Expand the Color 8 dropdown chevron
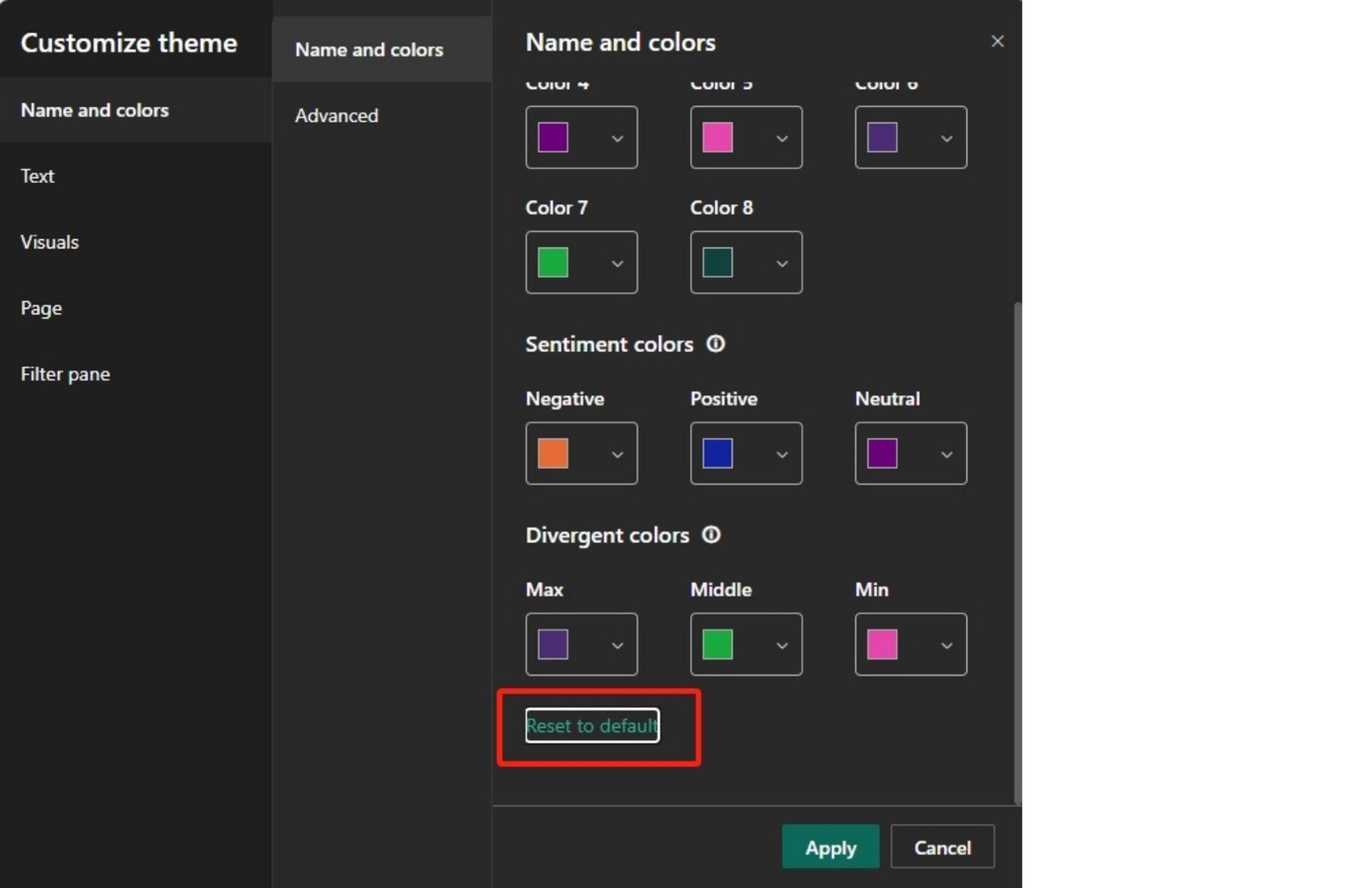Screen dimensions: 1372x888 782,263
